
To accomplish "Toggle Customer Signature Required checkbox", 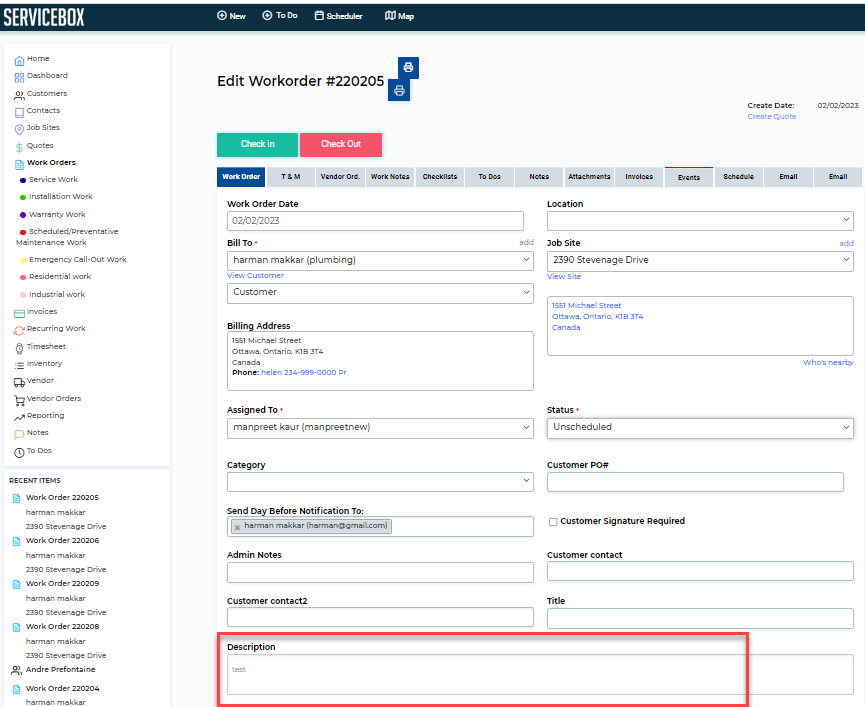I will click(553, 522).
